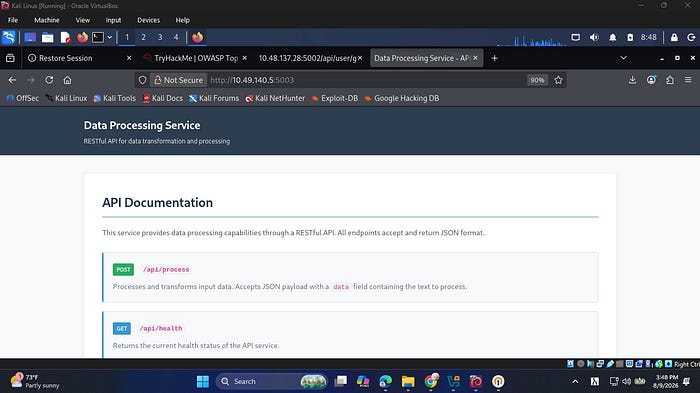Open the VirtualBox Input menu
Viewport: 700px width, 393px height.
(113, 20)
